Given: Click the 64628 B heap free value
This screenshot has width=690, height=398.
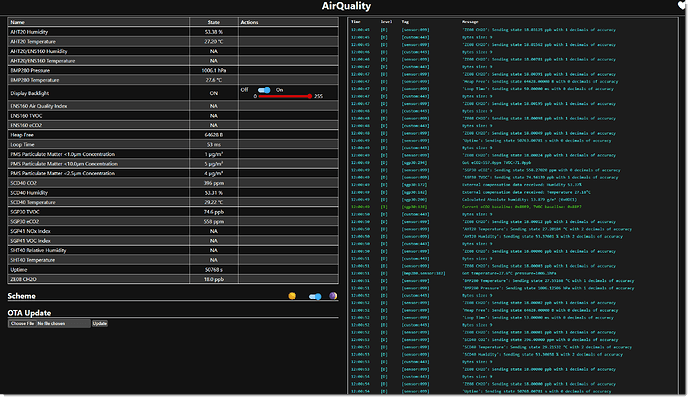Looking at the screenshot, I should pos(214,135).
